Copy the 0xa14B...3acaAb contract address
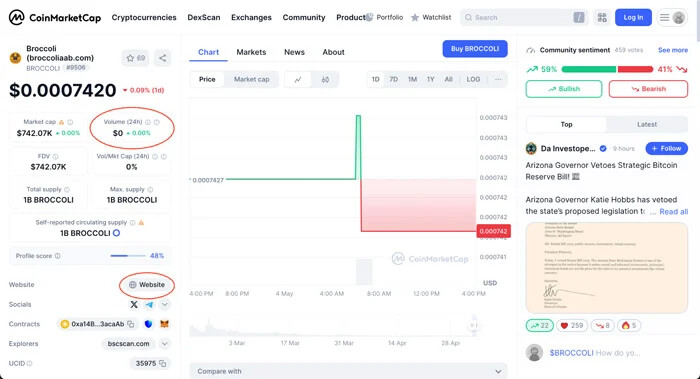 (x=131, y=324)
